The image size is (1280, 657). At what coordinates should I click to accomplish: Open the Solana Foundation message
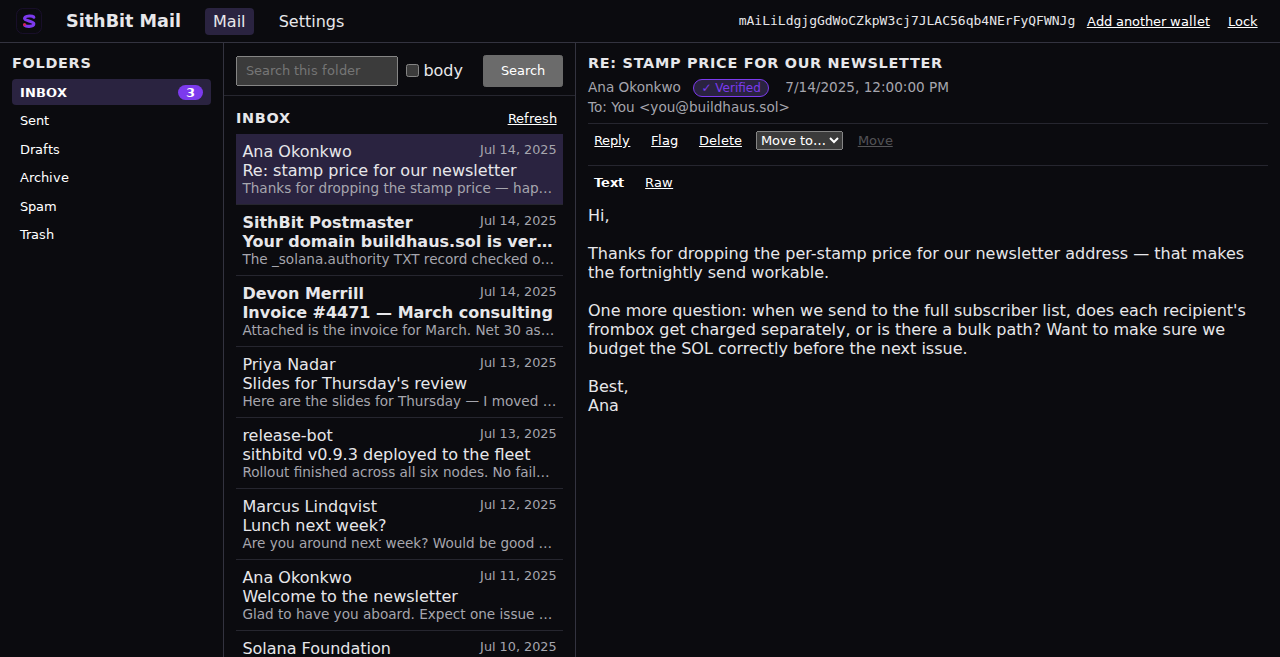tap(399, 645)
